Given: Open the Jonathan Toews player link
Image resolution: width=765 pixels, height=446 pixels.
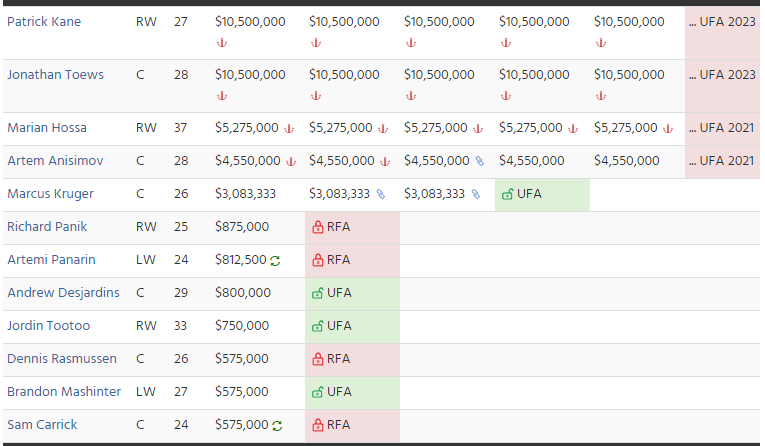Looking at the screenshot, I should [55, 75].
